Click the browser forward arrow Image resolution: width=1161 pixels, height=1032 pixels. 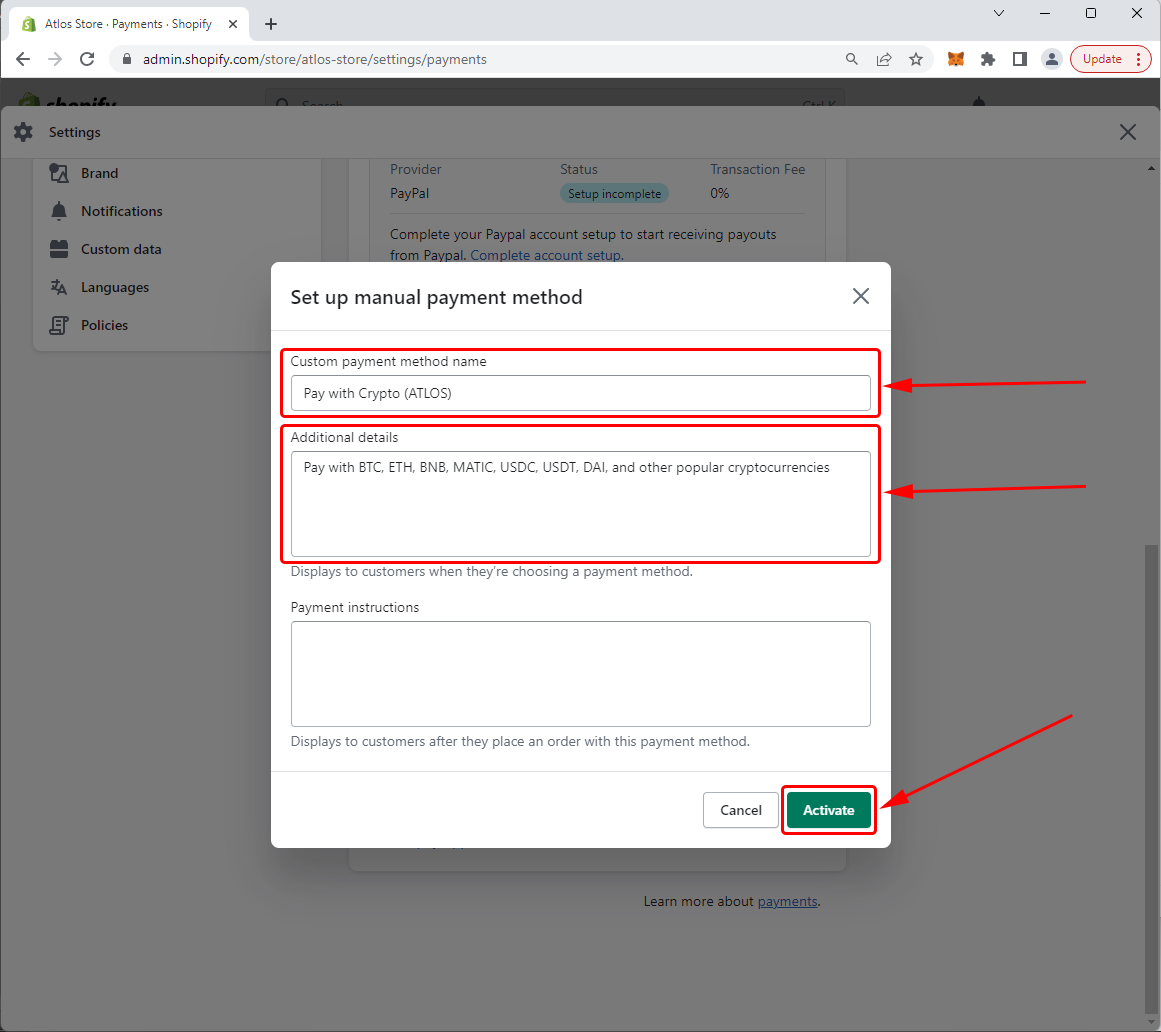pos(55,59)
